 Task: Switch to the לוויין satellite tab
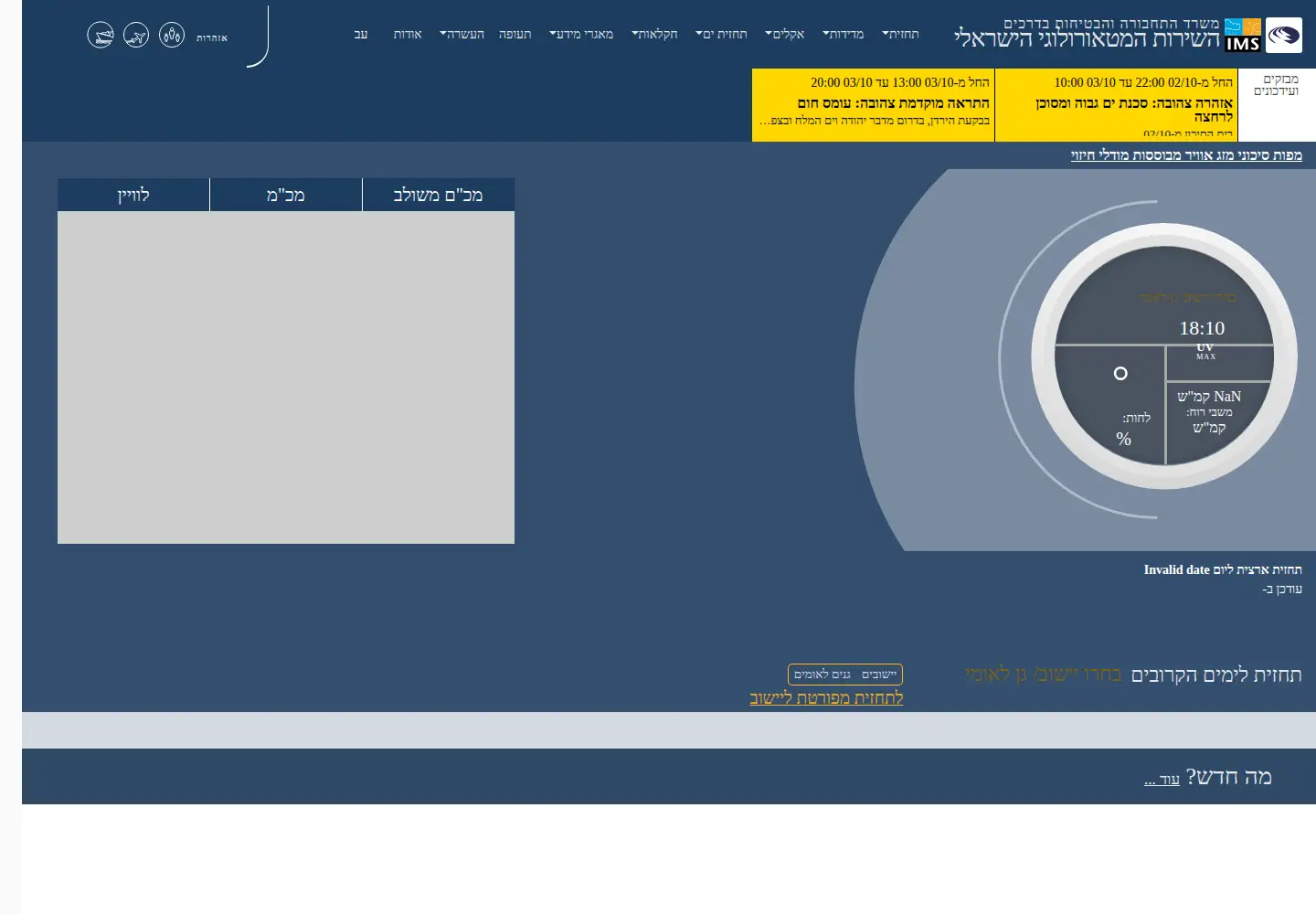coord(133,195)
